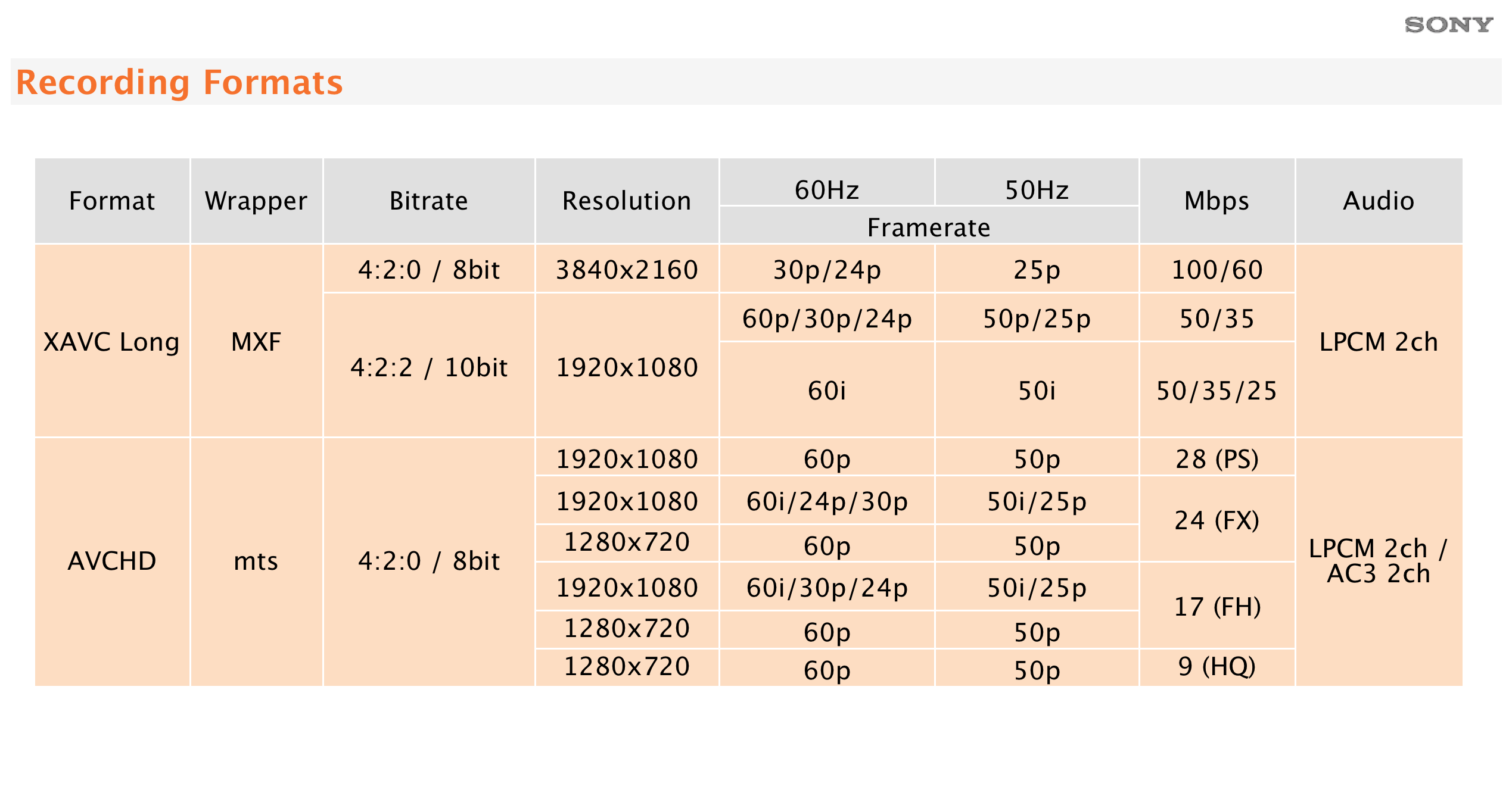The height and width of the screenshot is (799, 1512).
Task: Click the XAVC Long format cell
Action: (x=112, y=342)
